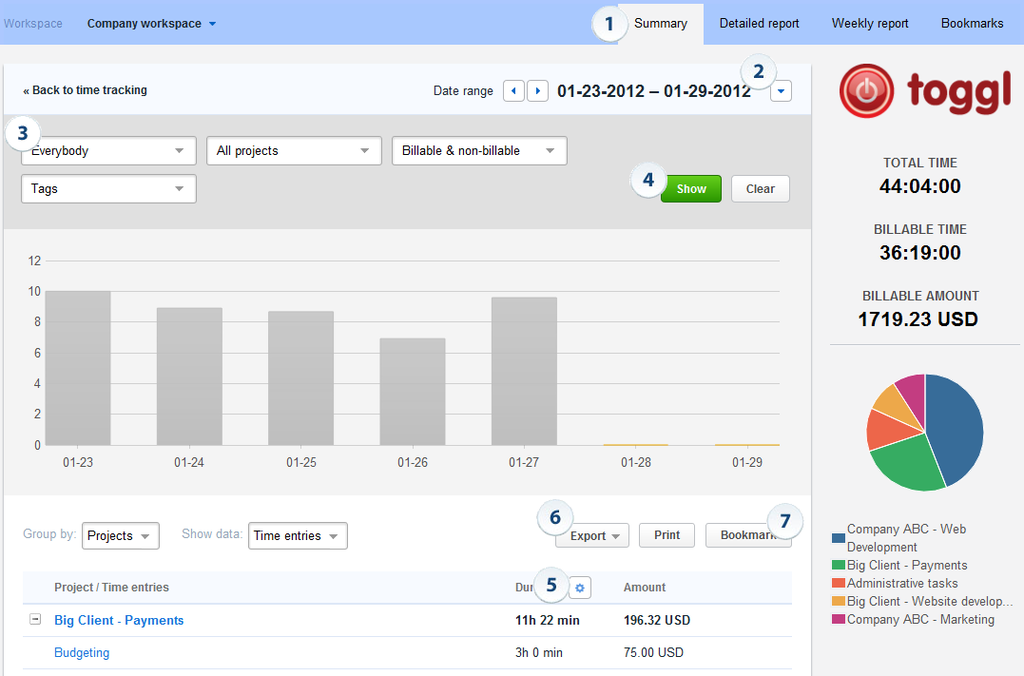Screen dimensions: 1024x676
Task: Click the gear icon in the Duration column
Action: pos(580,588)
